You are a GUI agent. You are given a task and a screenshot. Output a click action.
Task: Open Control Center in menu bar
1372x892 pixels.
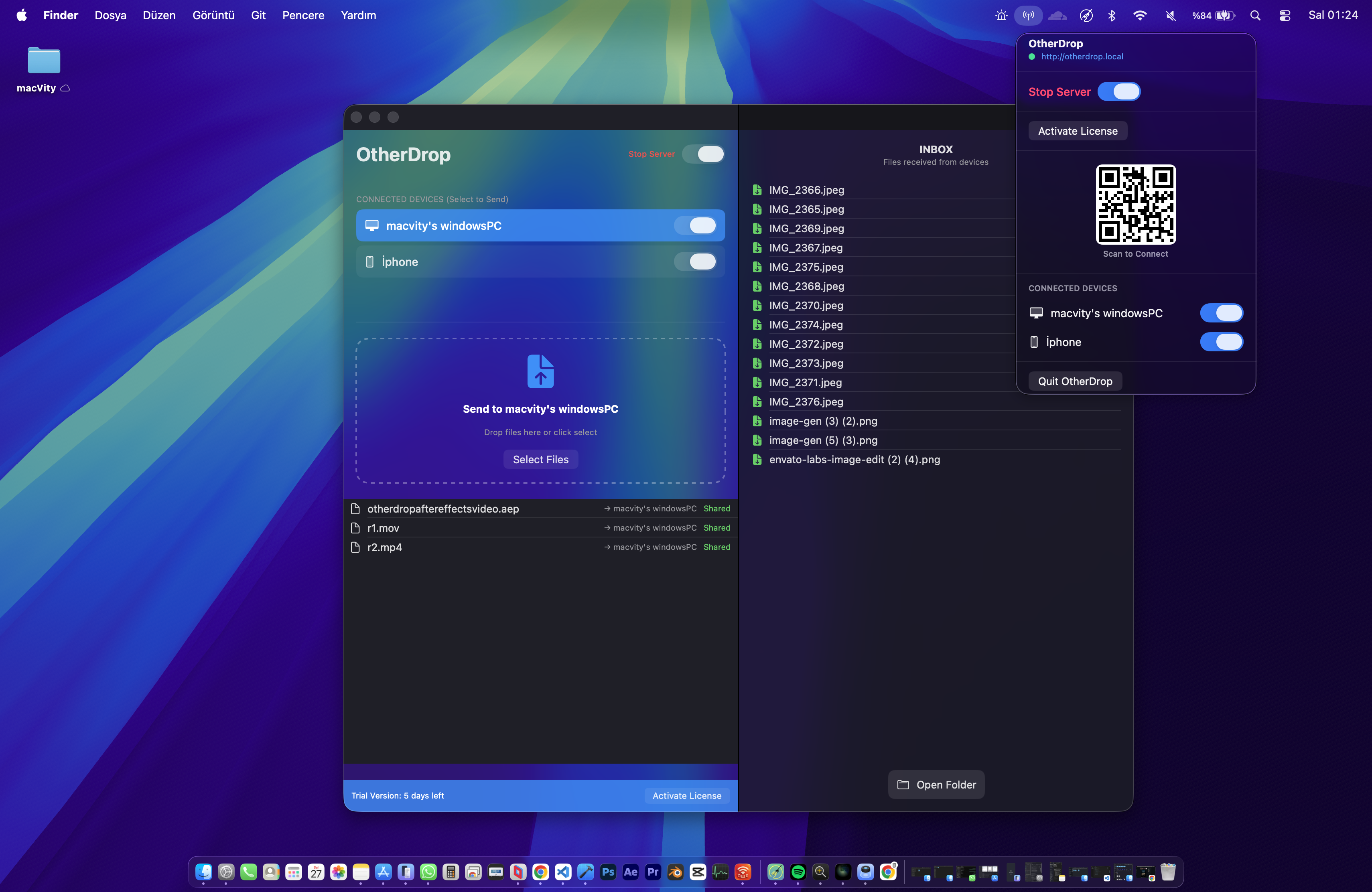pyautogui.click(x=1285, y=16)
